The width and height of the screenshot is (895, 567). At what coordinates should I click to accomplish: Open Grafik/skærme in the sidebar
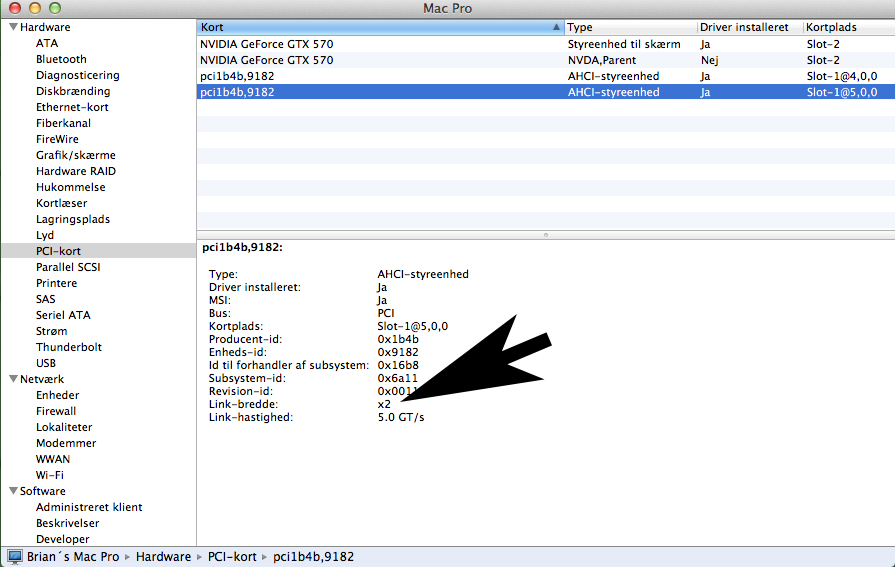coord(75,155)
